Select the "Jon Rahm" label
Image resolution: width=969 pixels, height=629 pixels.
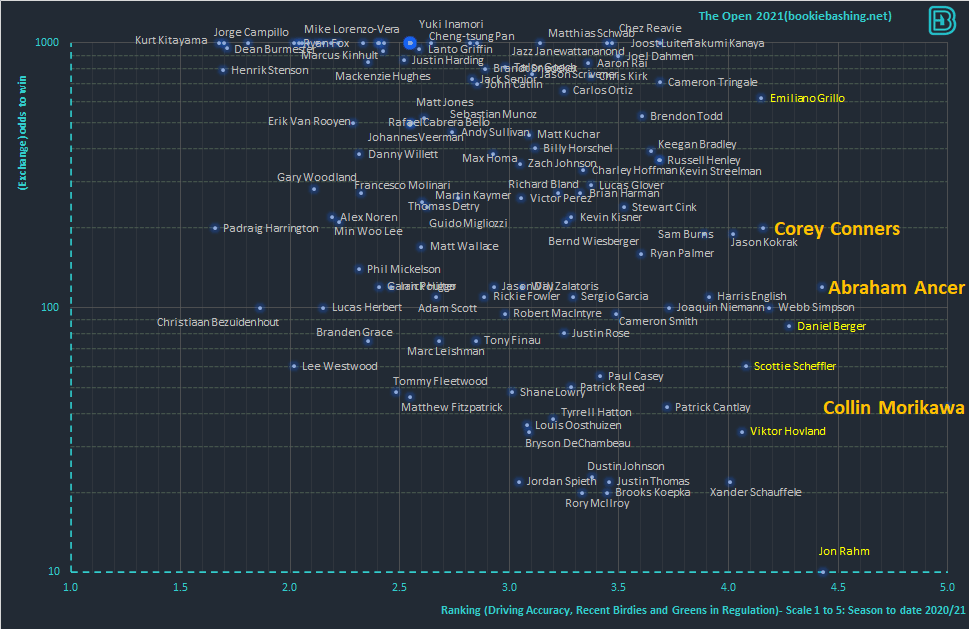tap(844, 551)
